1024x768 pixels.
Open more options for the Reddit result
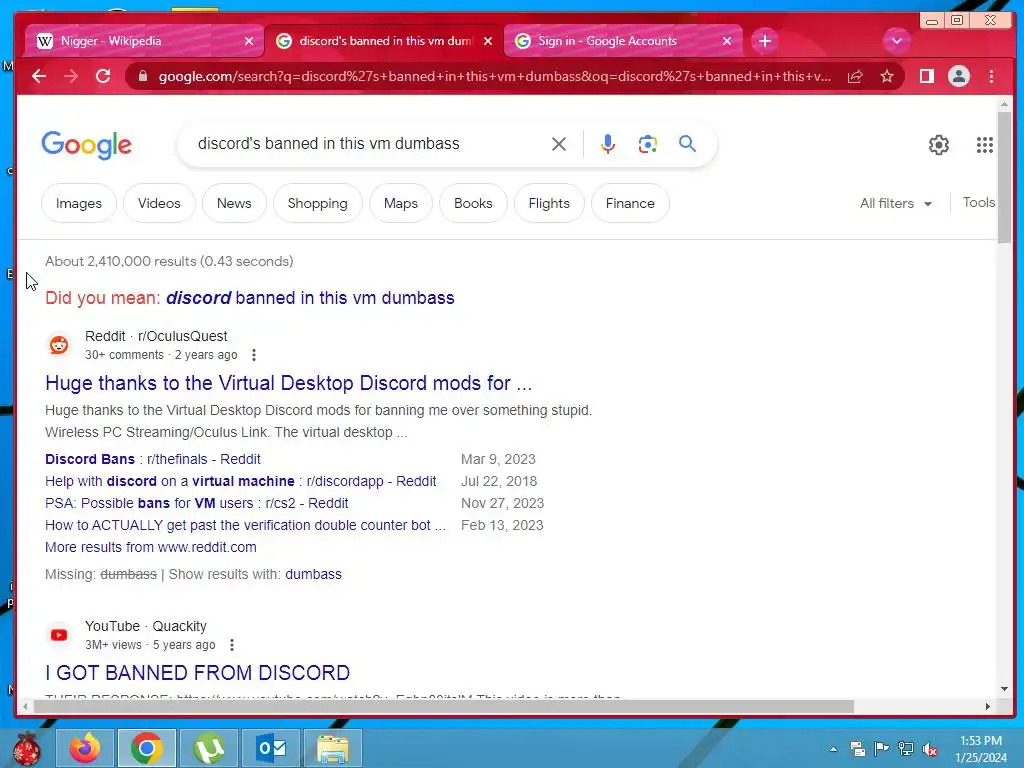(x=253, y=355)
